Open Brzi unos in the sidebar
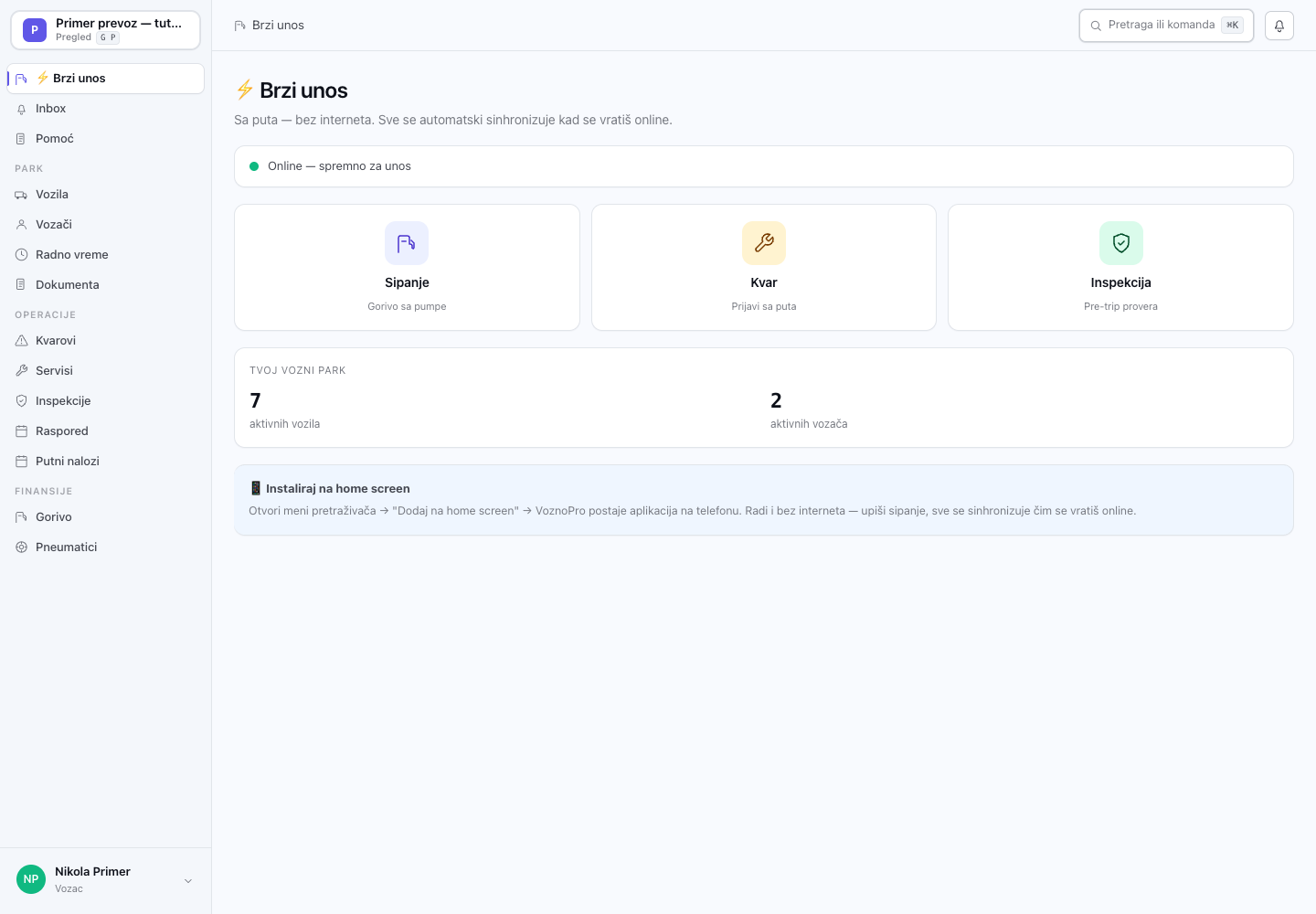 coord(106,79)
